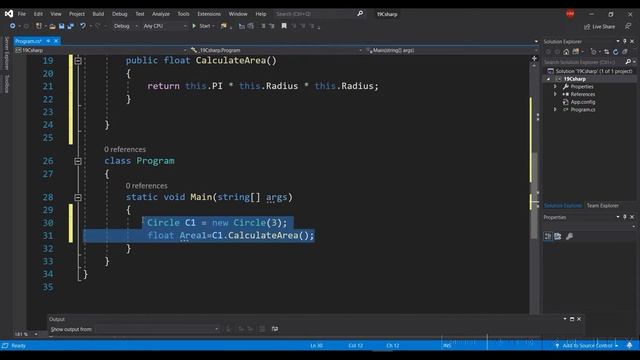Click the pin icon on Program.cs tab

[x=48, y=41]
